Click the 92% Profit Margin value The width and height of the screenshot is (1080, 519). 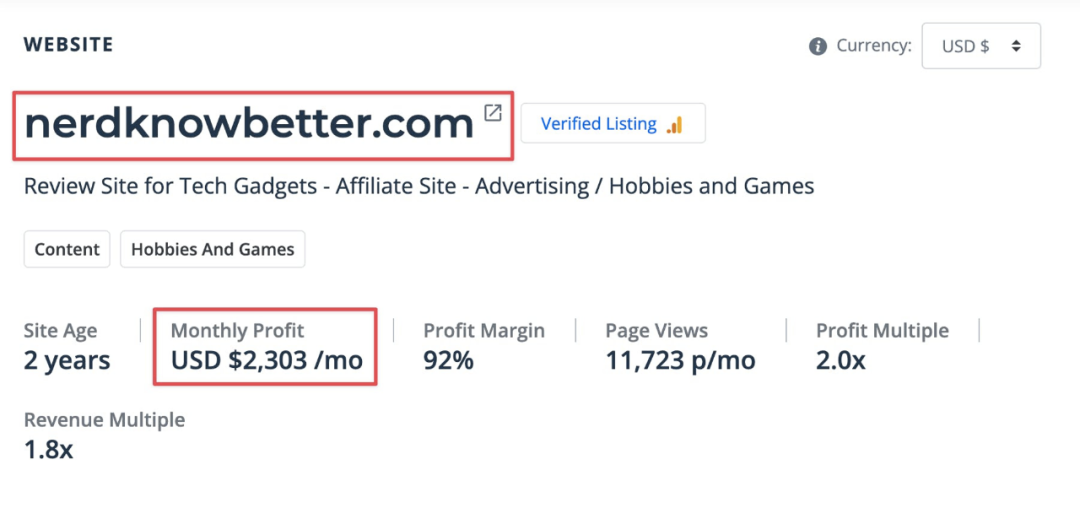448,360
